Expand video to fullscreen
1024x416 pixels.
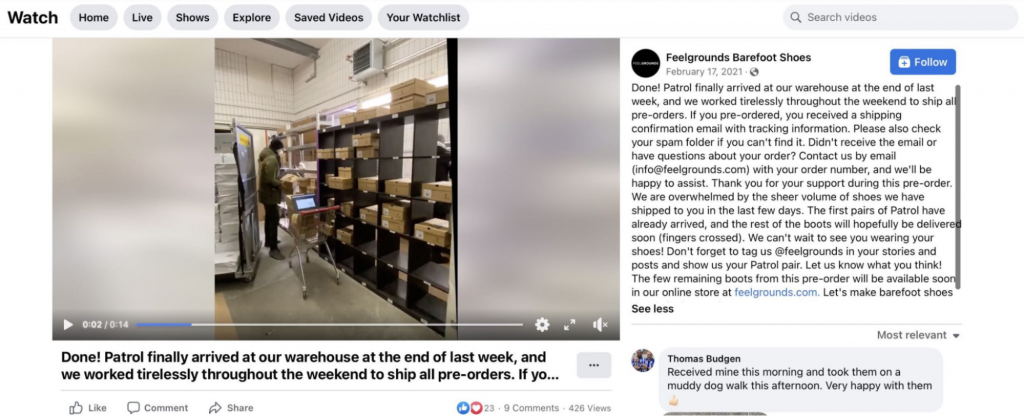tap(570, 325)
